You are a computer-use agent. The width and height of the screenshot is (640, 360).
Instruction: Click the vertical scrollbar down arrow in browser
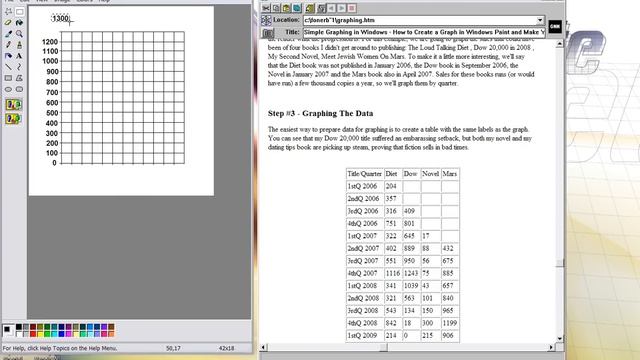(x=560, y=338)
